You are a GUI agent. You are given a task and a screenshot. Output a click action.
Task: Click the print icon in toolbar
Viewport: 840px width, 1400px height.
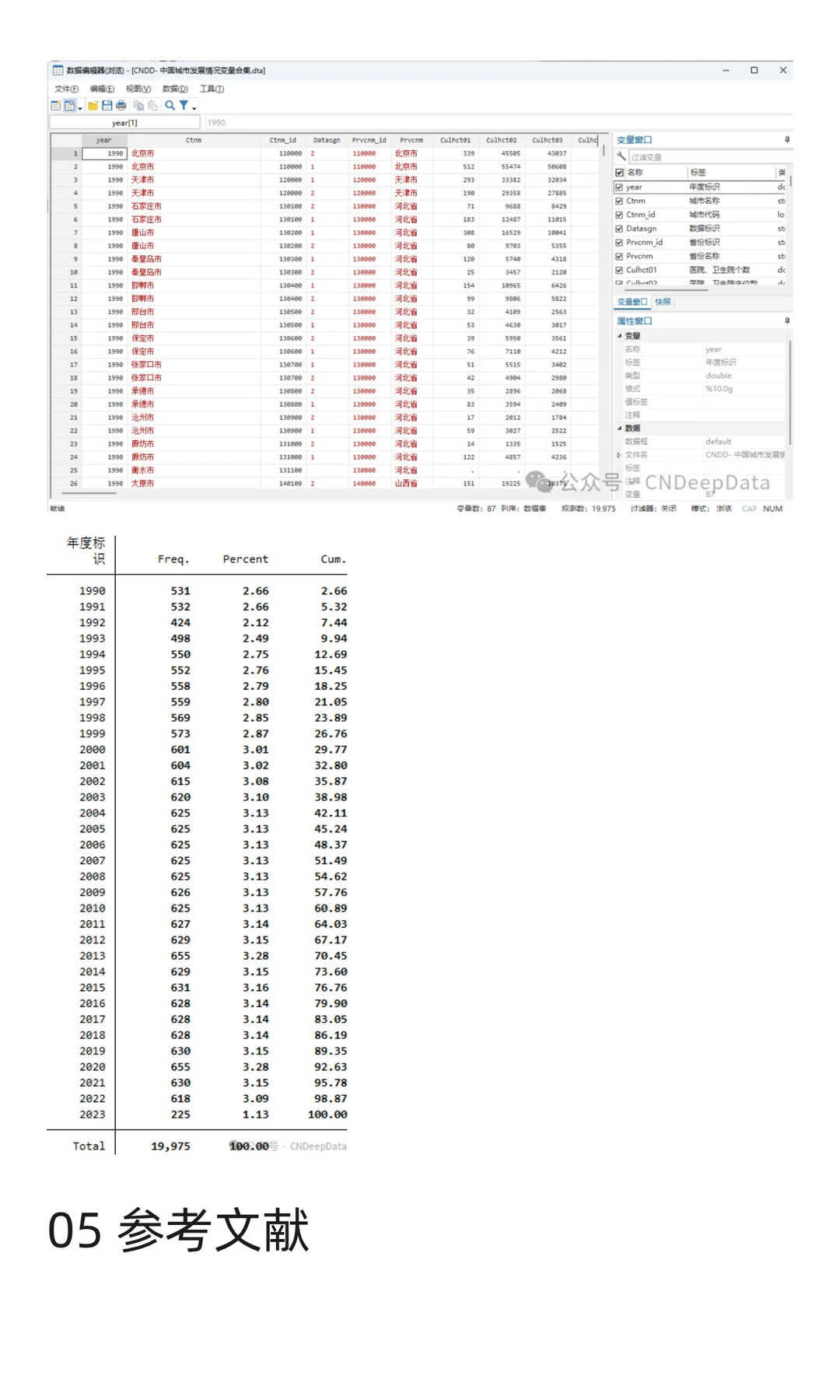point(121,106)
